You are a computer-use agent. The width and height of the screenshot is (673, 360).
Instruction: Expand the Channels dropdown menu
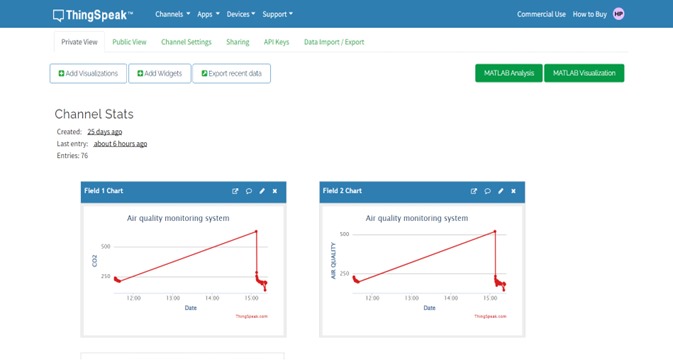coord(173,14)
